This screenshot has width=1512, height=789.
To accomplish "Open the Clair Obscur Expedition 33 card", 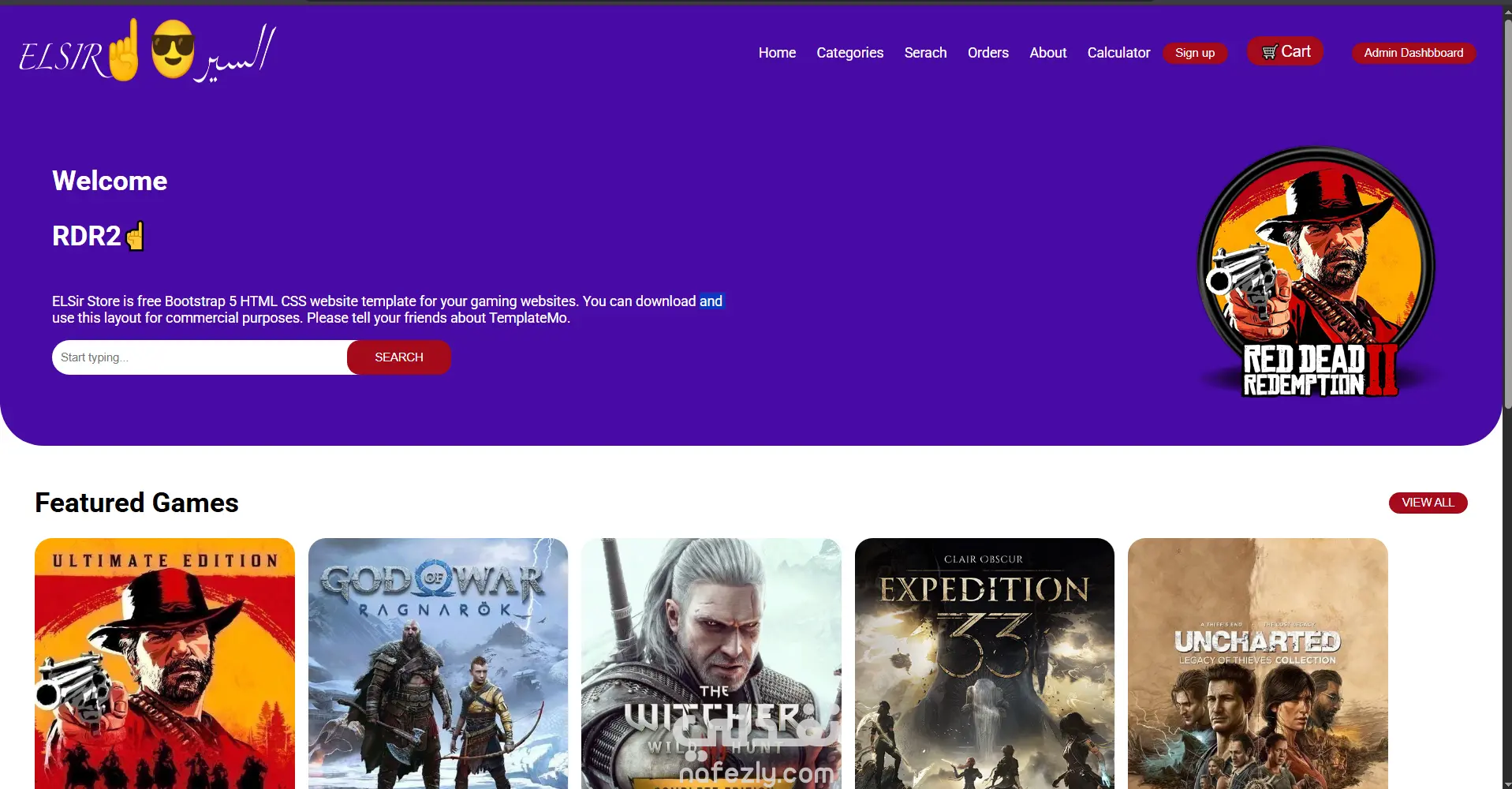I will pyautogui.click(x=984, y=664).
